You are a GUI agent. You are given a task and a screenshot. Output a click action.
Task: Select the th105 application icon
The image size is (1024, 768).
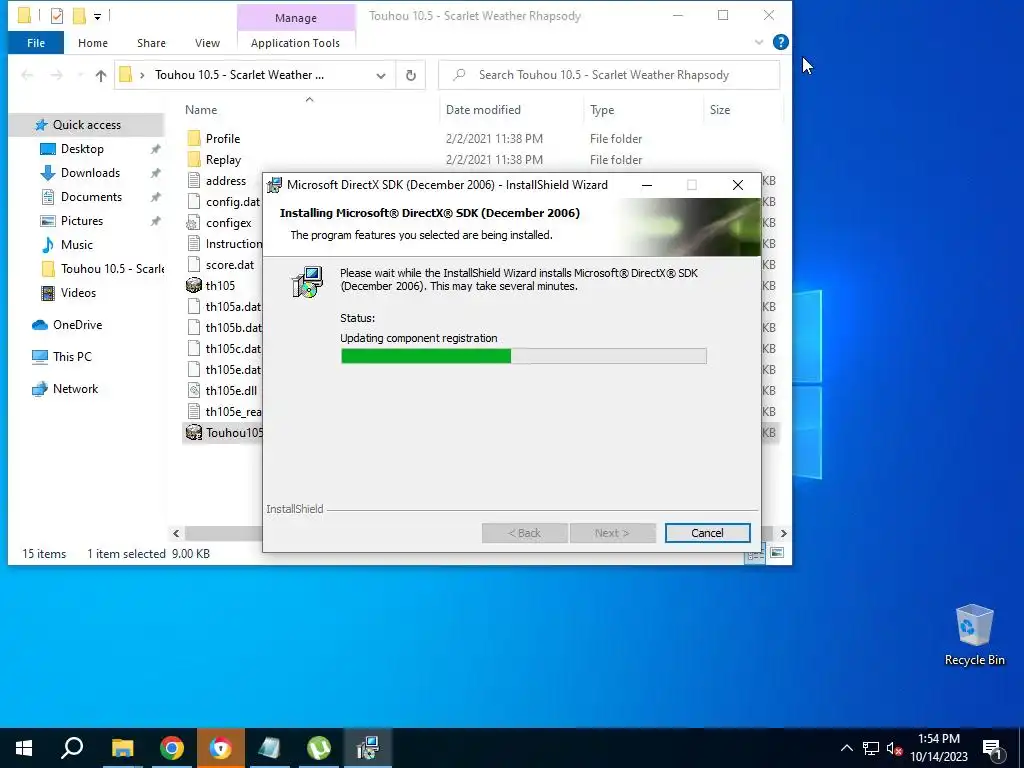[193, 285]
